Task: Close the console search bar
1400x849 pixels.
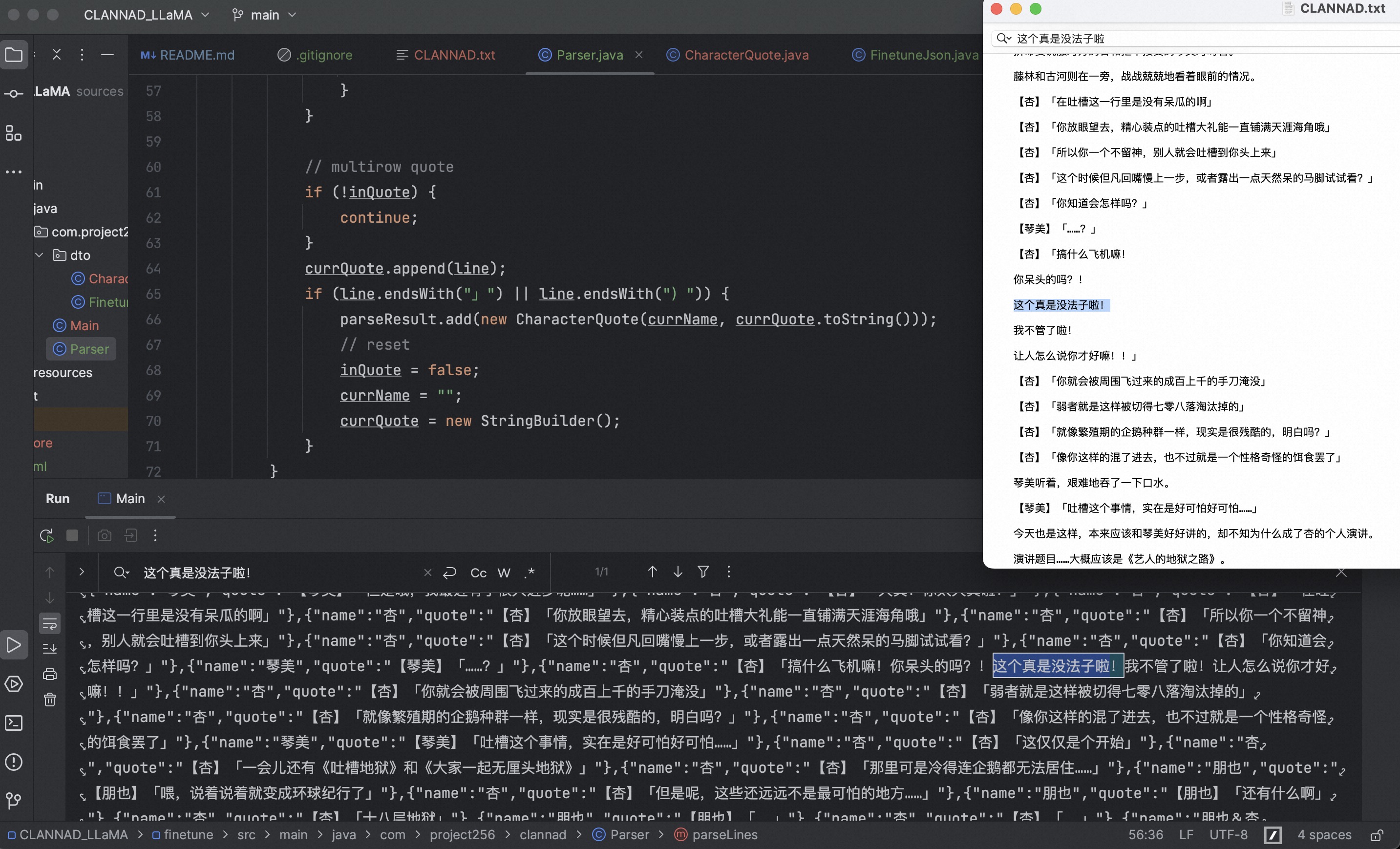Action: (x=1341, y=573)
